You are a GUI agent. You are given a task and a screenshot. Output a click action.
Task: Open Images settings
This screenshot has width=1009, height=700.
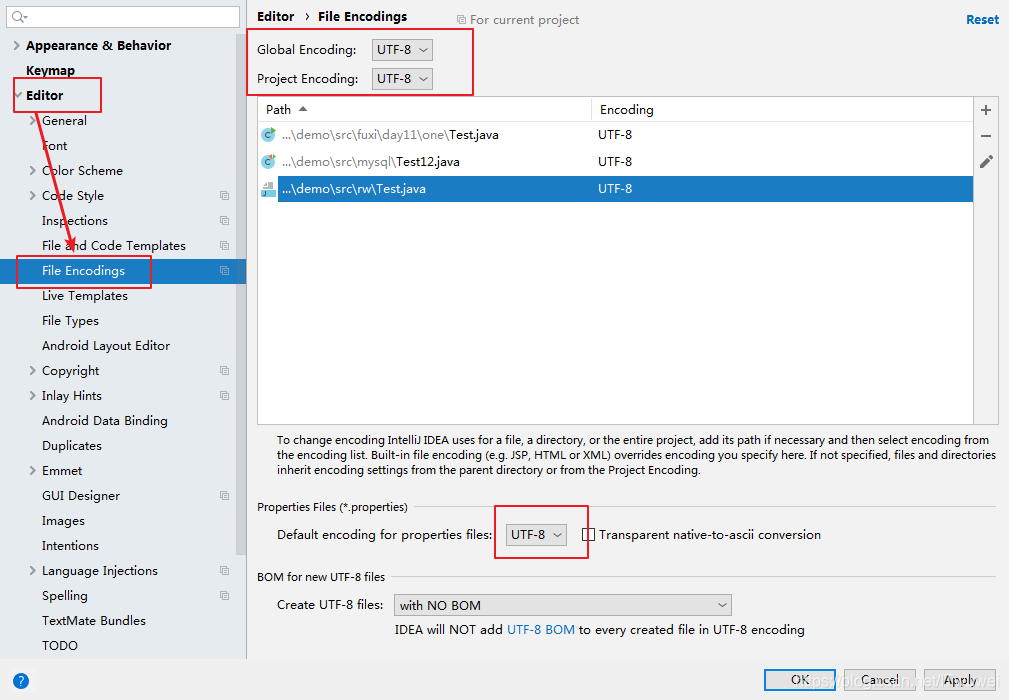click(63, 520)
